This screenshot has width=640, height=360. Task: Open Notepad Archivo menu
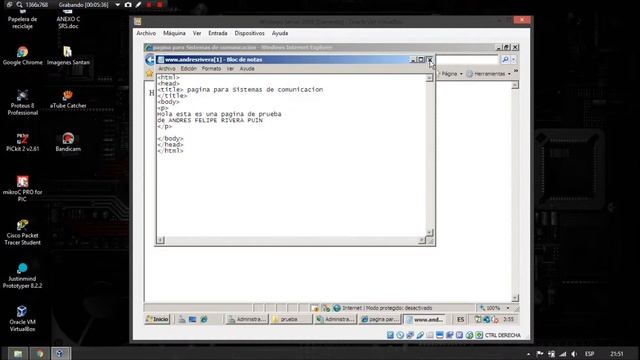167,69
